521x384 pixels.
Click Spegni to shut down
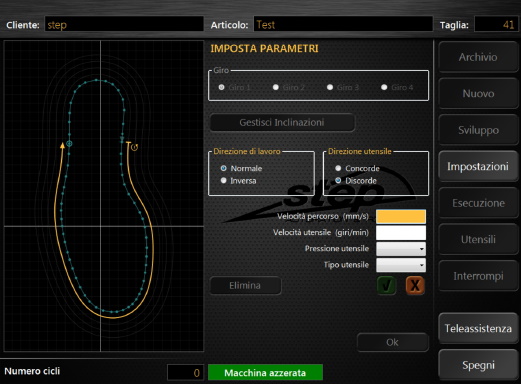pyautogui.click(x=478, y=365)
